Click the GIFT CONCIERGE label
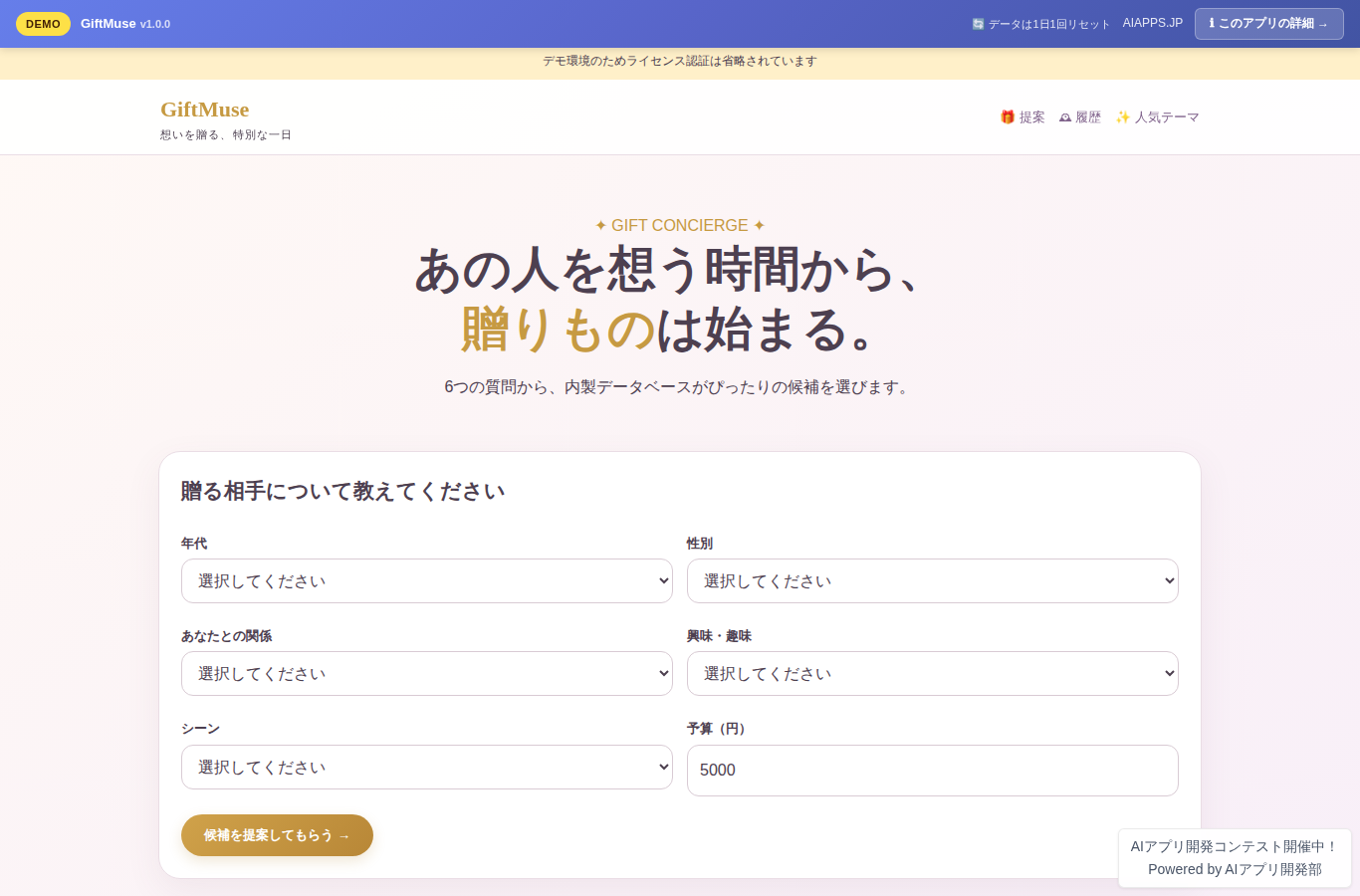The width and height of the screenshot is (1360, 896). tap(680, 225)
